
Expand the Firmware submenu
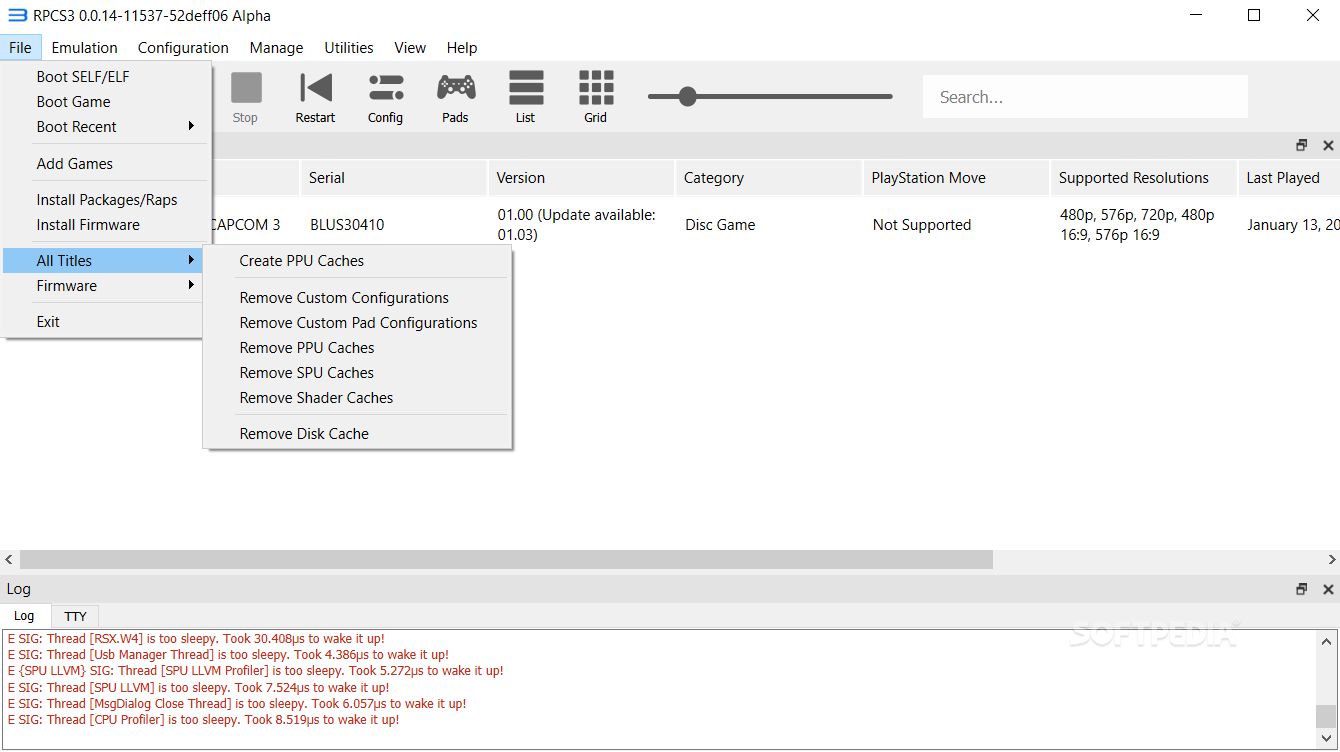coord(66,285)
